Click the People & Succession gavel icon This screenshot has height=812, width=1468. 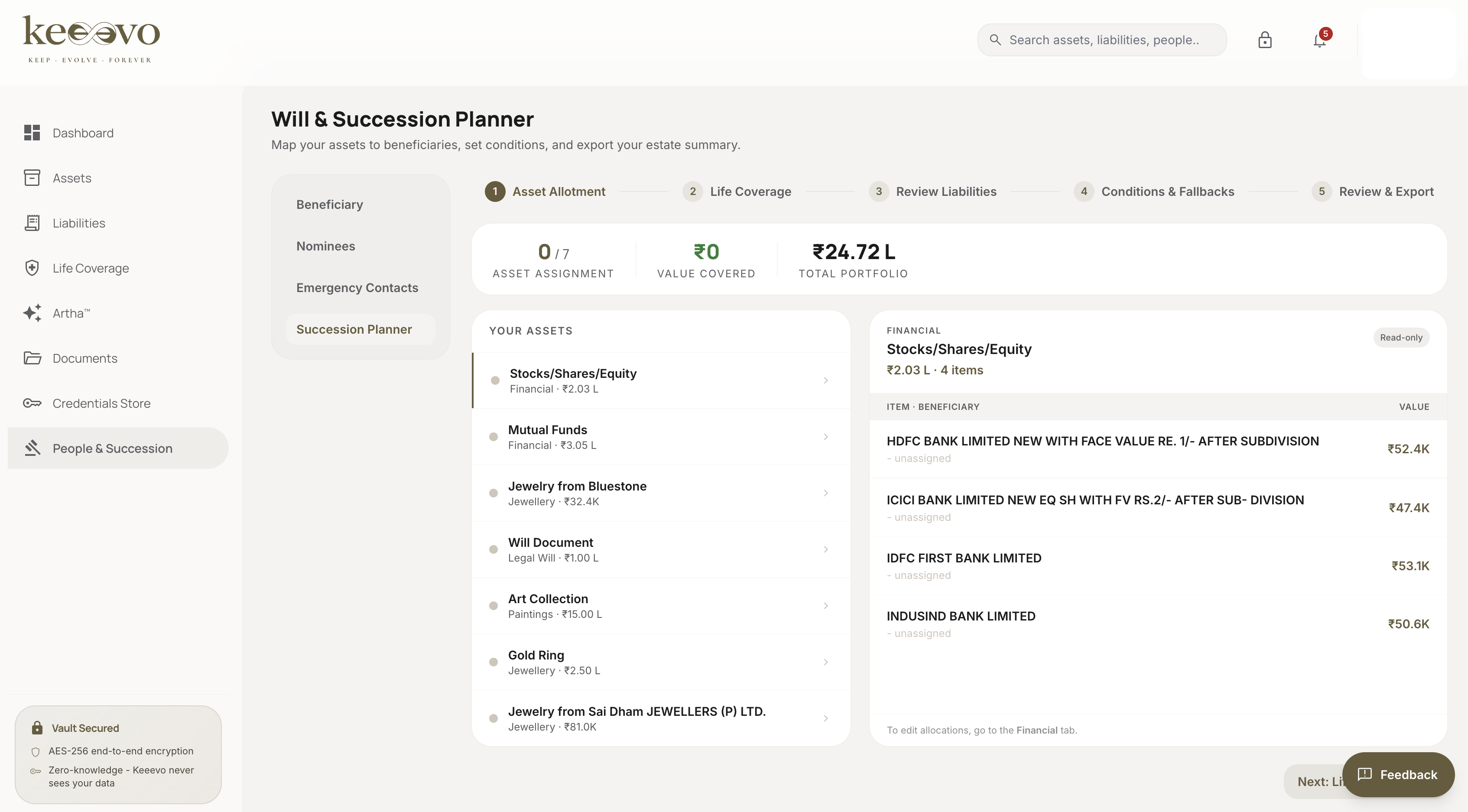32,448
